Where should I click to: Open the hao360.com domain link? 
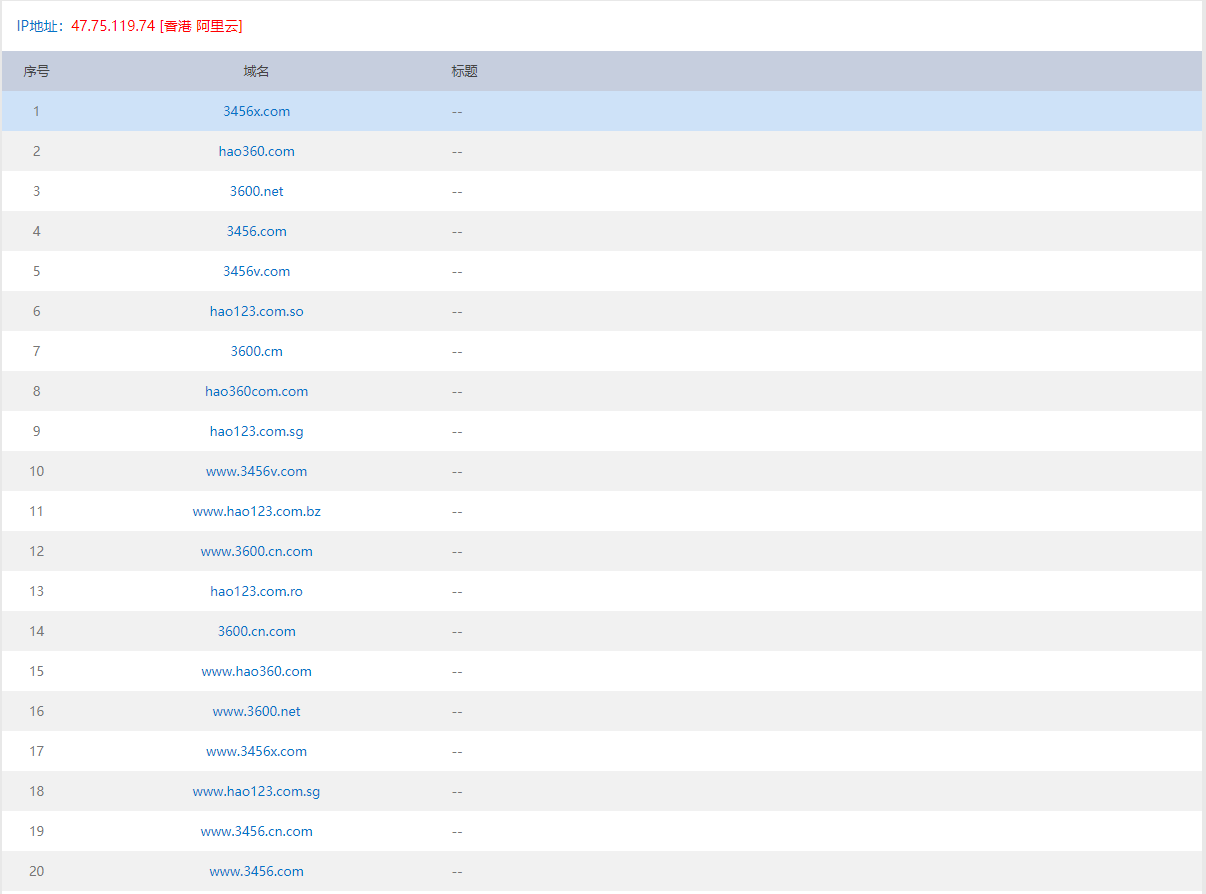point(256,151)
